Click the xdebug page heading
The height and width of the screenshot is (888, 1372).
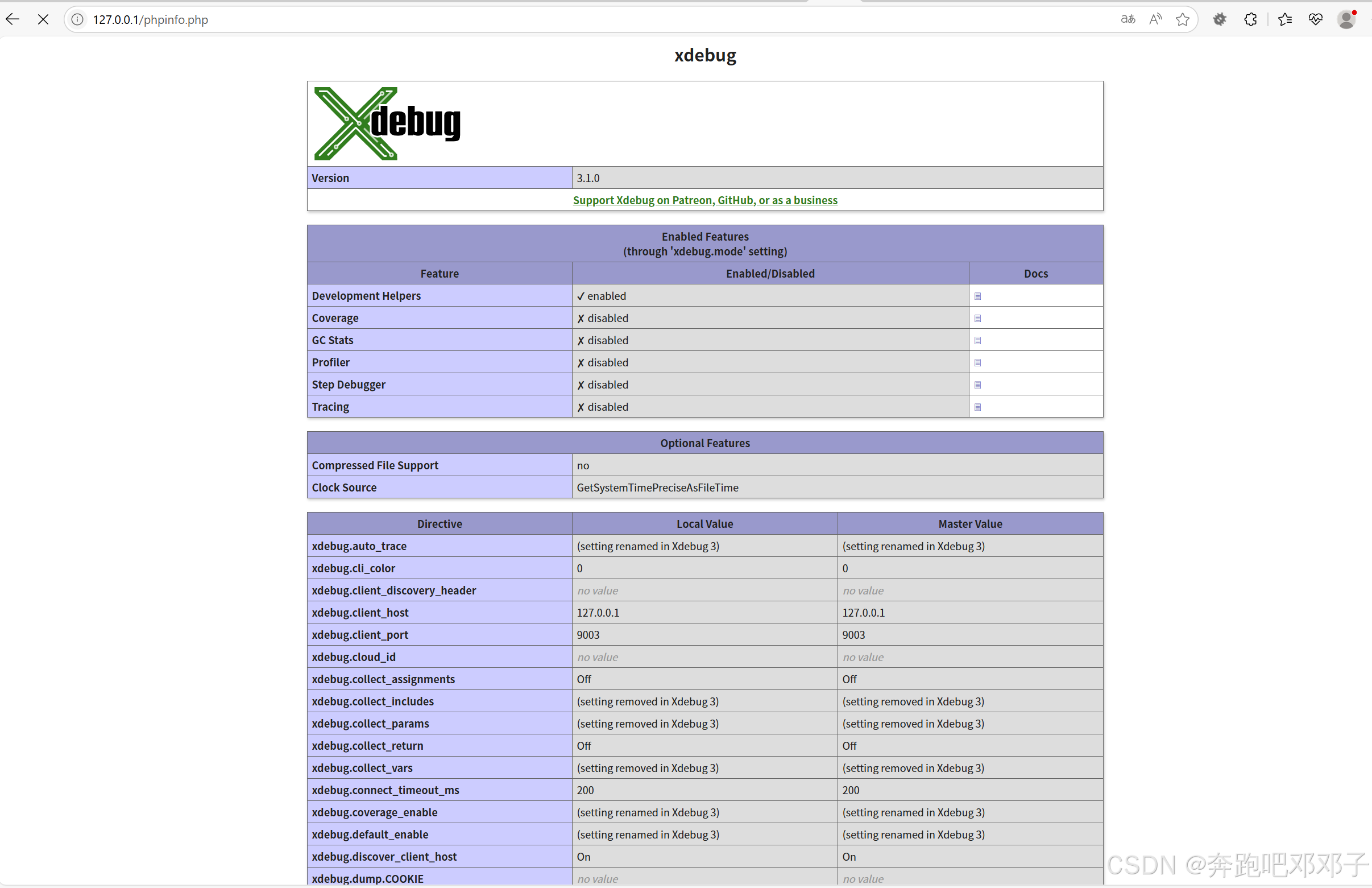(704, 55)
